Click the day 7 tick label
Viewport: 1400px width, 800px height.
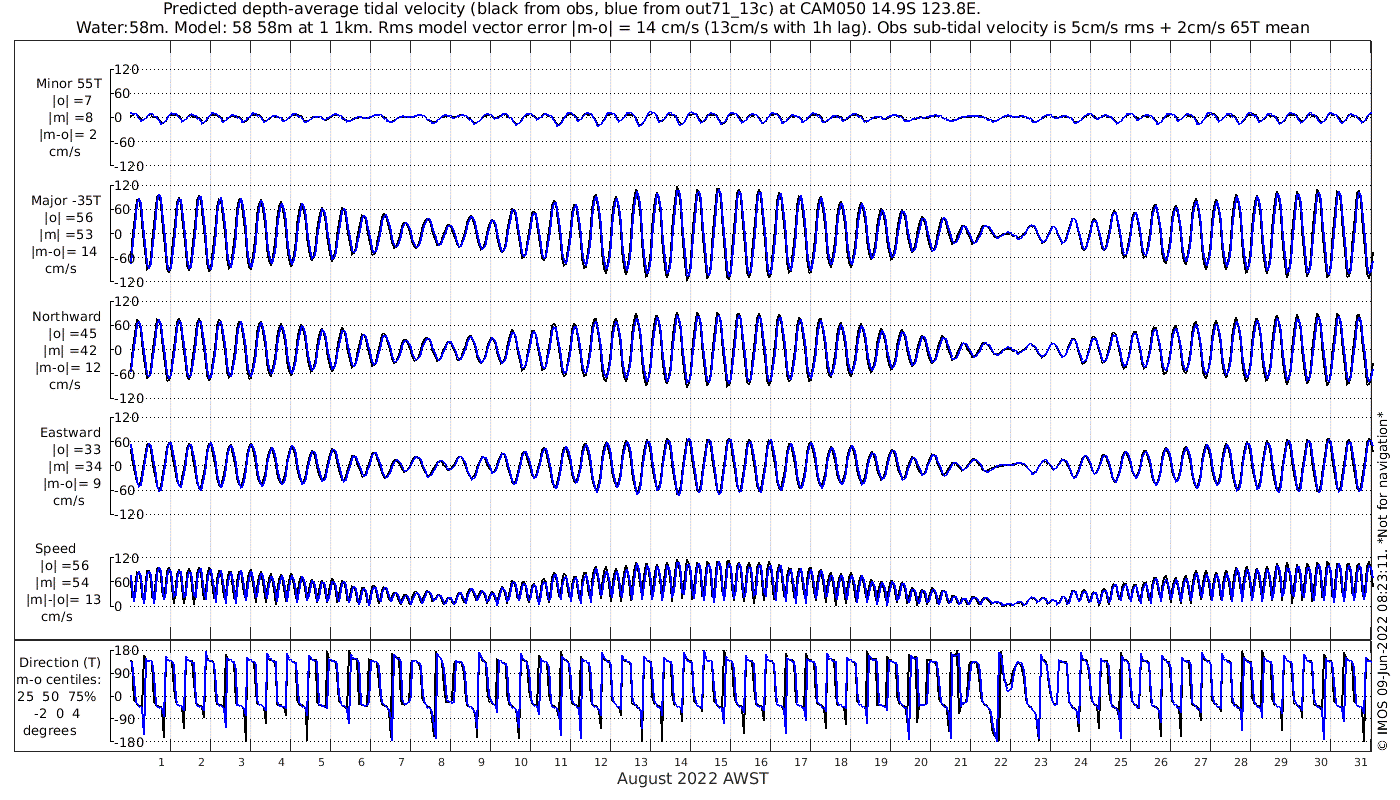[x=401, y=761]
